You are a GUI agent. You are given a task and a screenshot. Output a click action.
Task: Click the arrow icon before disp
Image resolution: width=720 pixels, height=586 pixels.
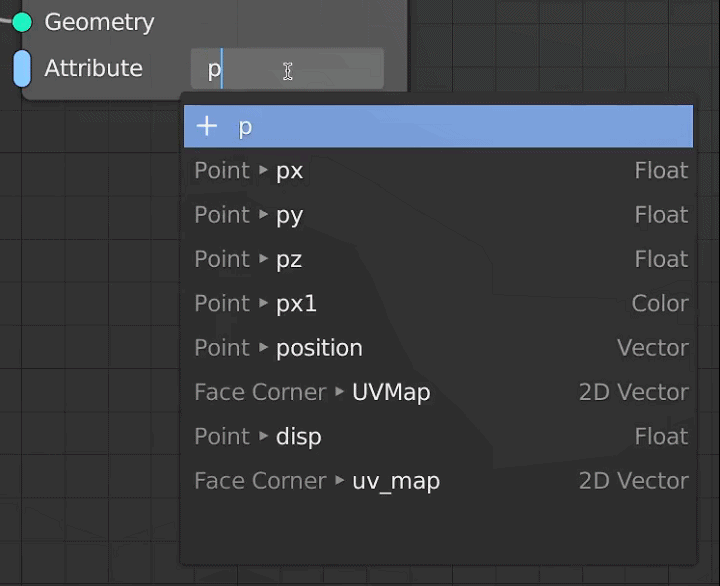tap(264, 436)
